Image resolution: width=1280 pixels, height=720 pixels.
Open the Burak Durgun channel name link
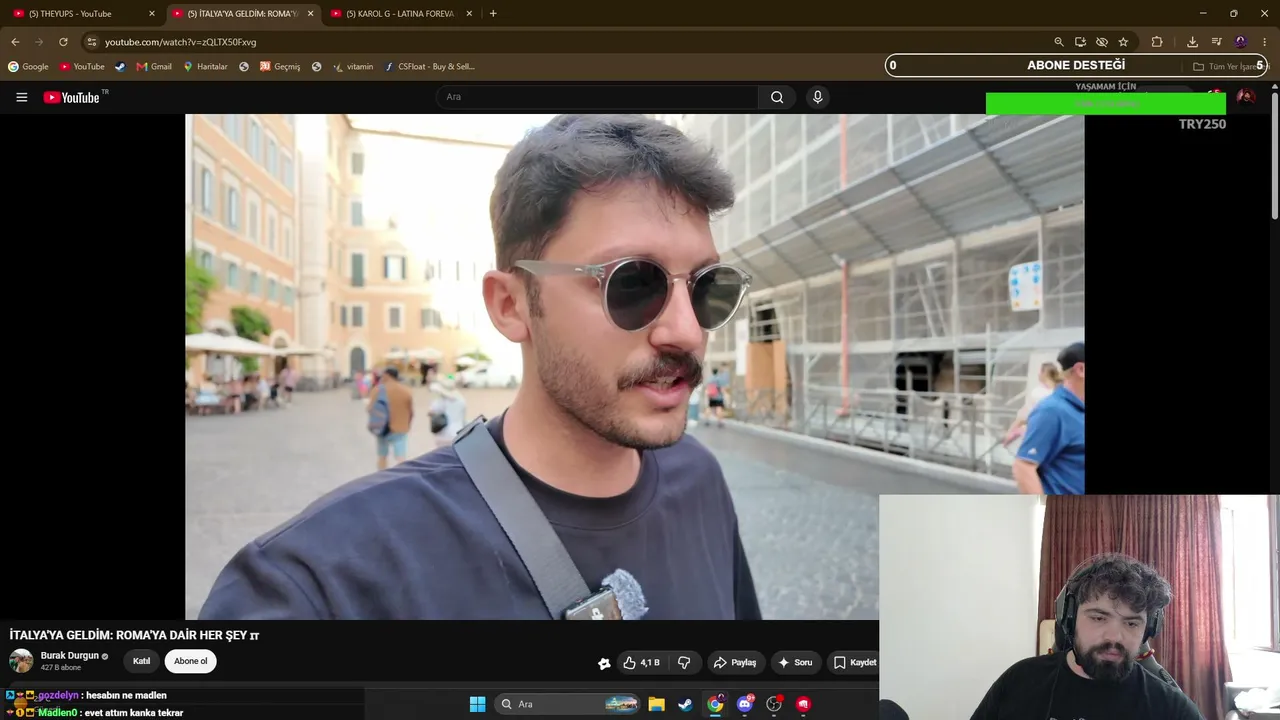70,656
